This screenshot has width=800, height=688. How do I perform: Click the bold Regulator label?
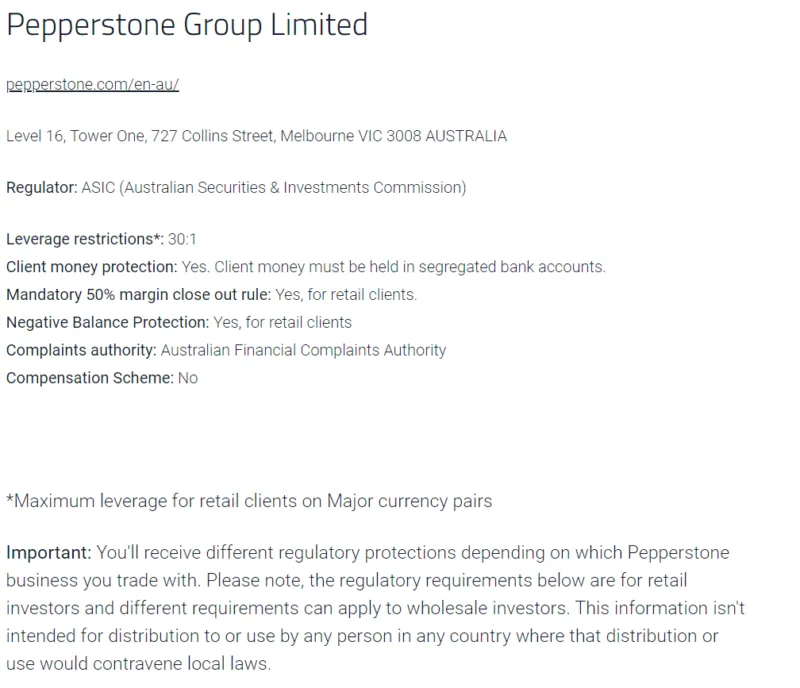(x=41, y=187)
